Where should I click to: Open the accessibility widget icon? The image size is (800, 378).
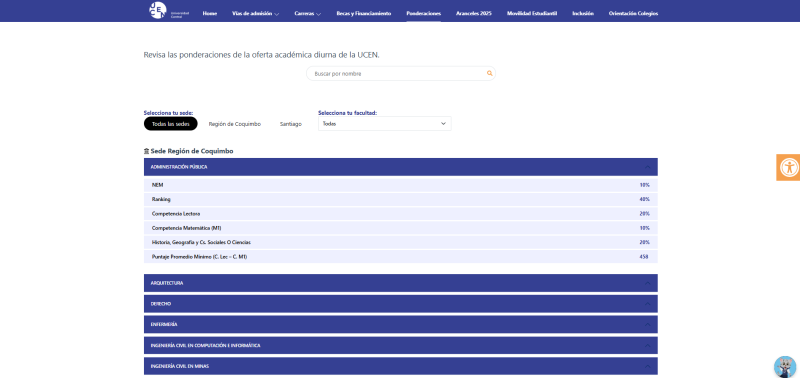tap(789, 167)
